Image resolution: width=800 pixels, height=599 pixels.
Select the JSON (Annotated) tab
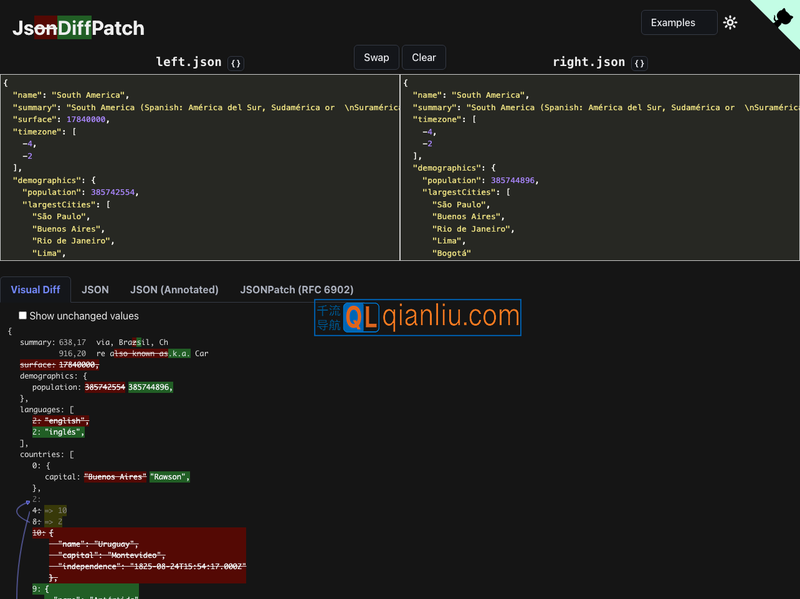coord(174,290)
